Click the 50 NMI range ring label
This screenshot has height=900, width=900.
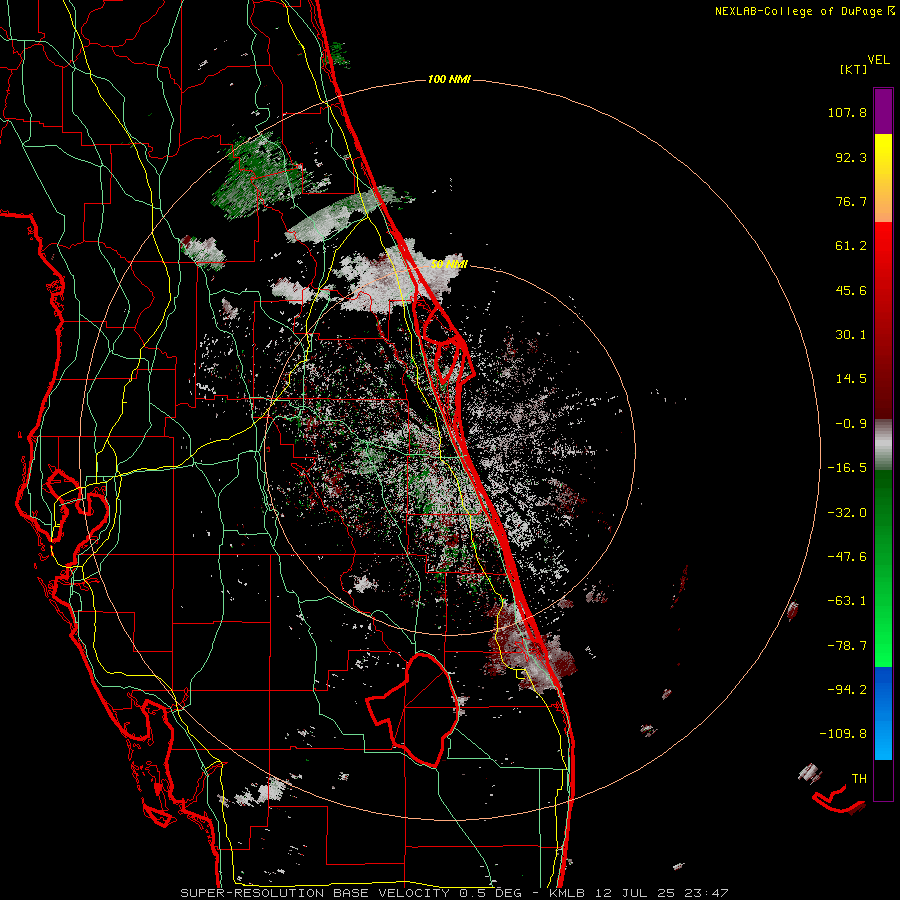[x=449, y=264]
